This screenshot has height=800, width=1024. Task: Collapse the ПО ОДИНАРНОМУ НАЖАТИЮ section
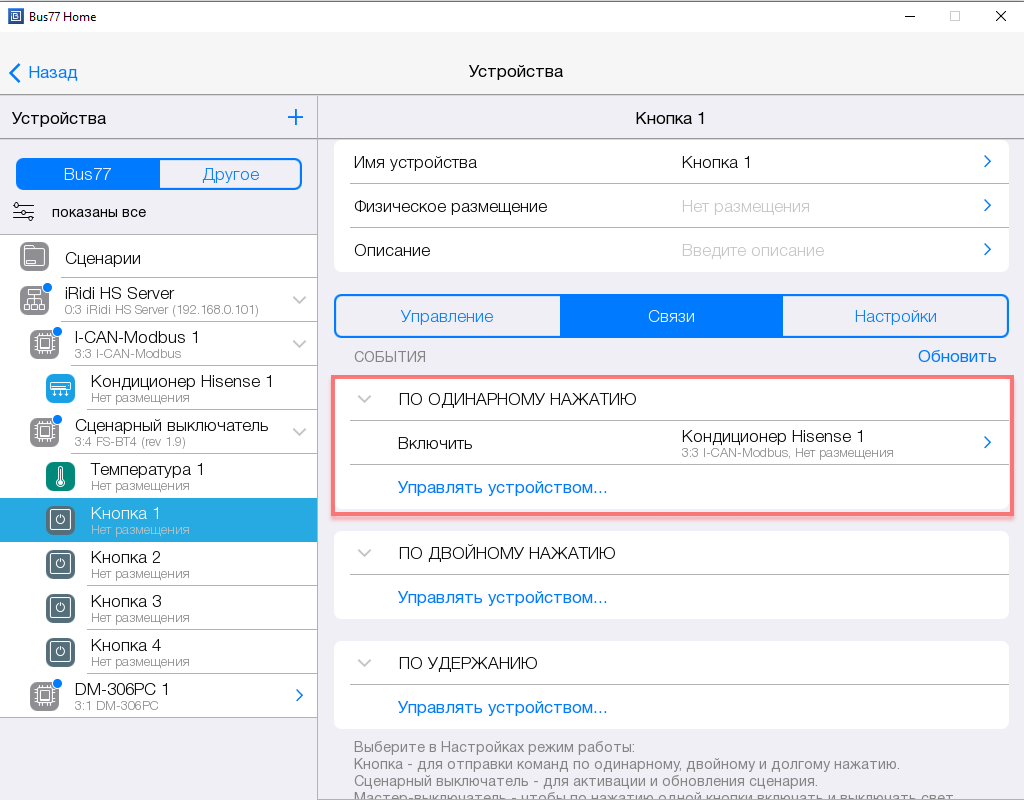tap(365, 399)
